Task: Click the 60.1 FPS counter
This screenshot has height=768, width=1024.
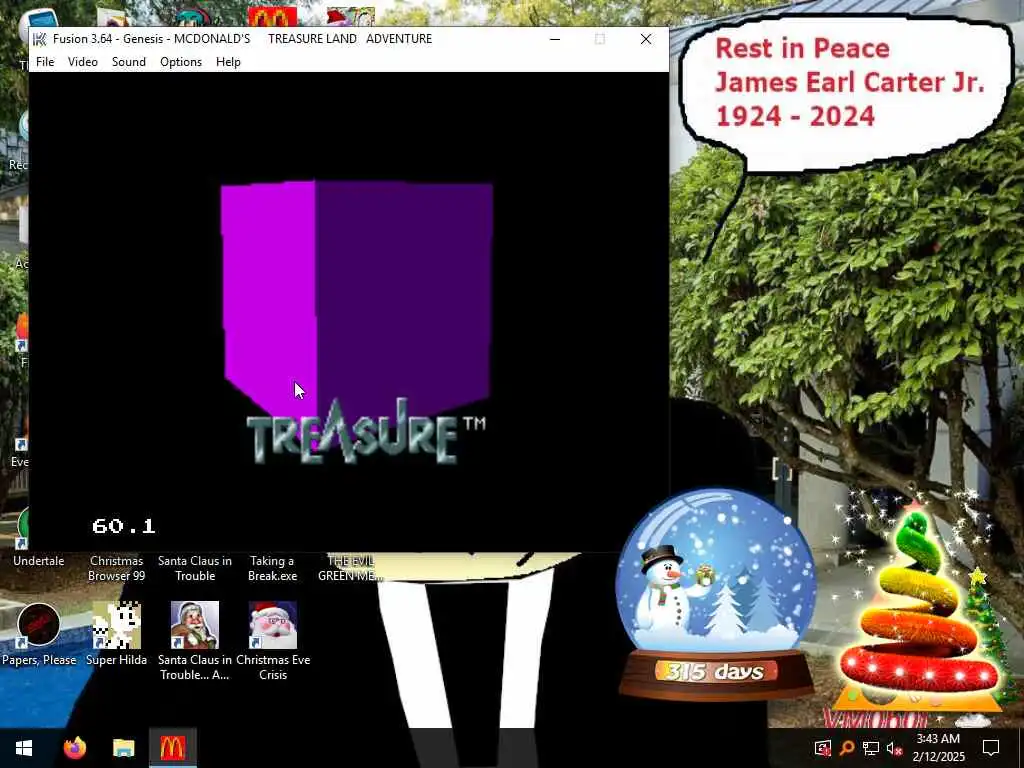Action: tap(123, 526)
